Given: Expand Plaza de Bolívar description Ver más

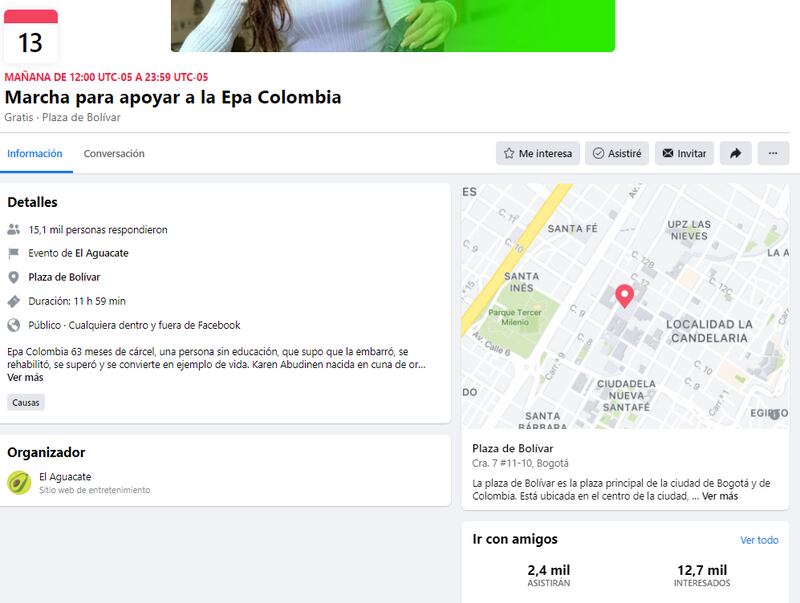Looking at the screenshot, I should [720, 496].
